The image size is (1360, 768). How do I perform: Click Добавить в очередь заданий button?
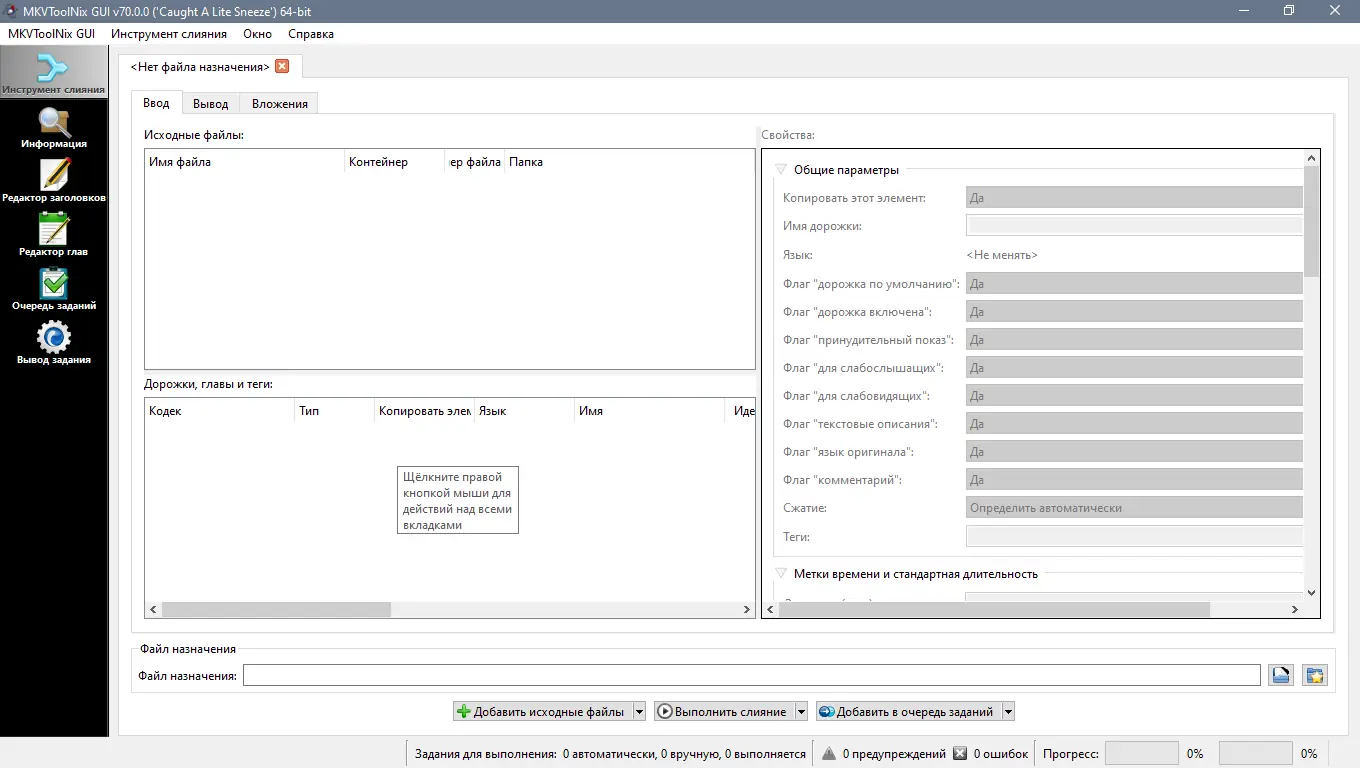(908, 712)
